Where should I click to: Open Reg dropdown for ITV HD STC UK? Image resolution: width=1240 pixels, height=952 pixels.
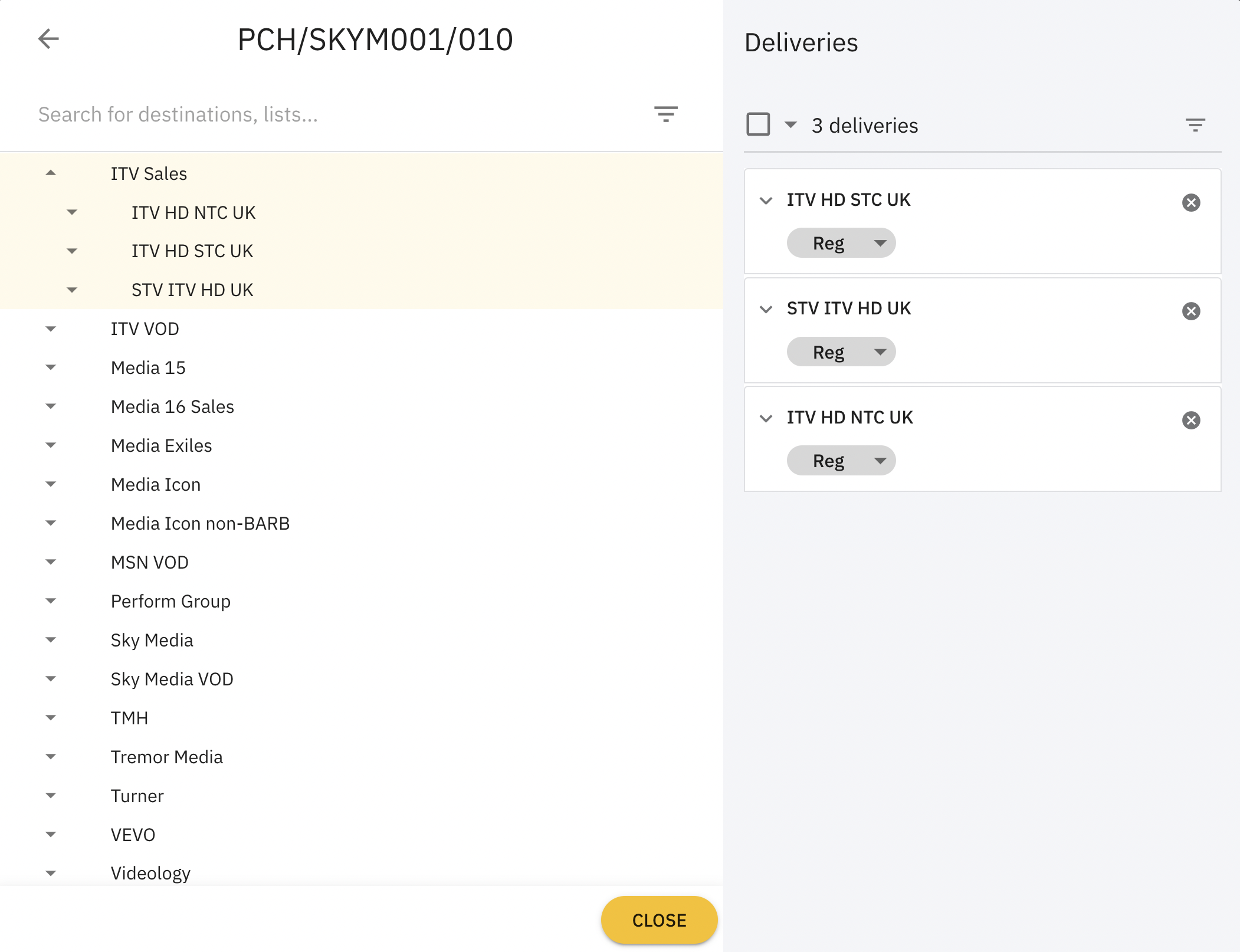click(841, 243)
